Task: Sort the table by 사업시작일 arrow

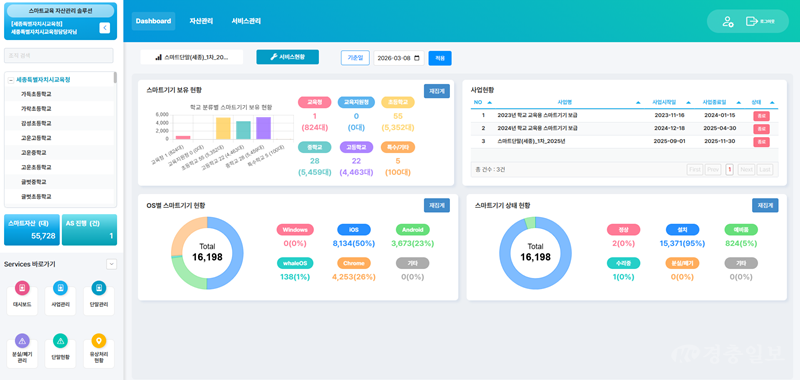Action: click(x=689, y=103)
